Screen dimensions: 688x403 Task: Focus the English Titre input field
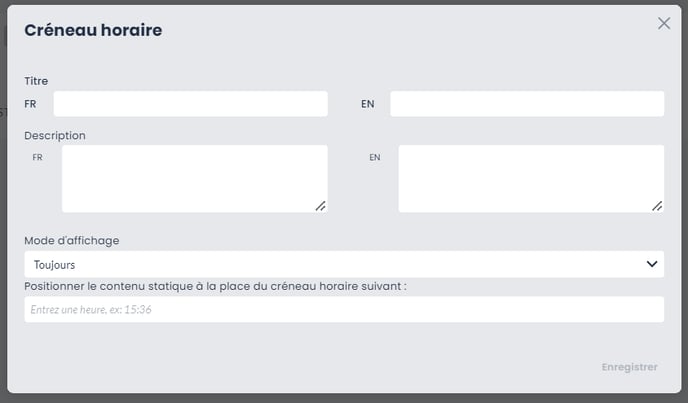pos(526,104)
